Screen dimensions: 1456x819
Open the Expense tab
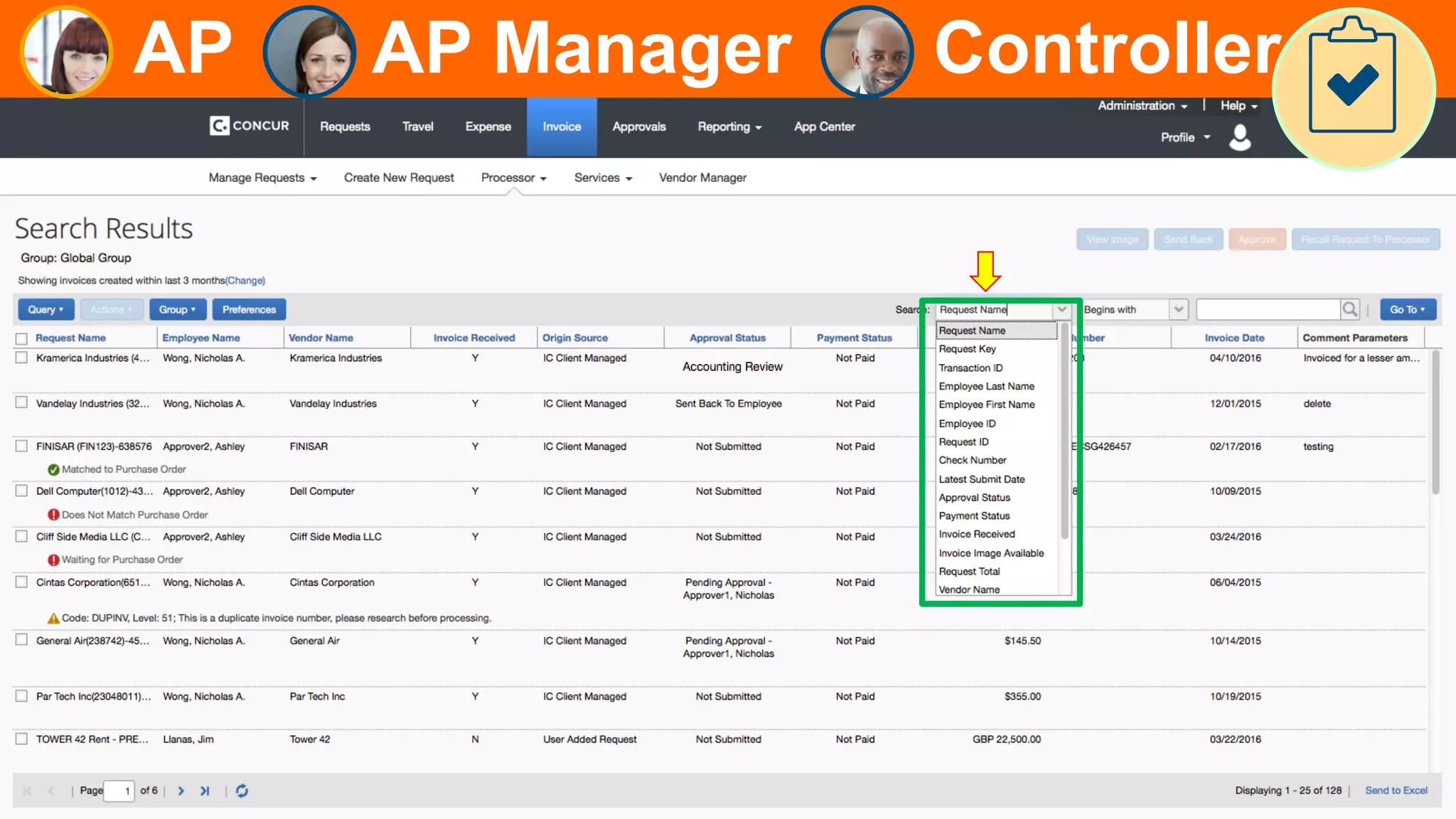point(488,127)
